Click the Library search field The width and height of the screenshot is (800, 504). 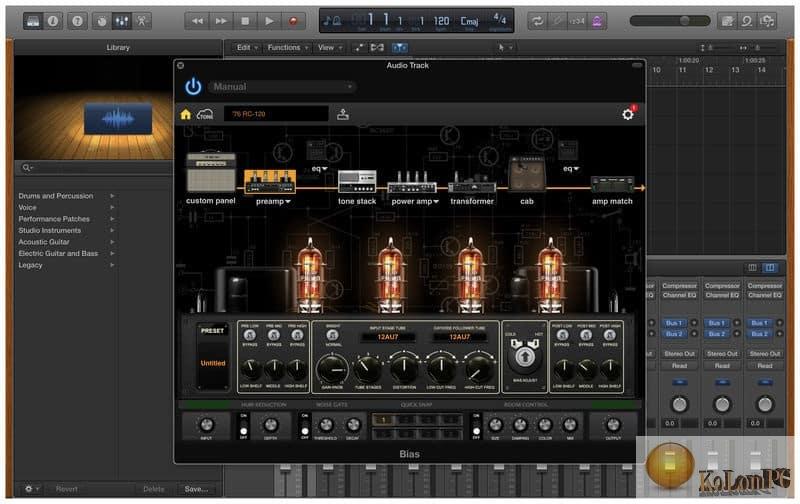pyautogui.click(x=94, y=168)
